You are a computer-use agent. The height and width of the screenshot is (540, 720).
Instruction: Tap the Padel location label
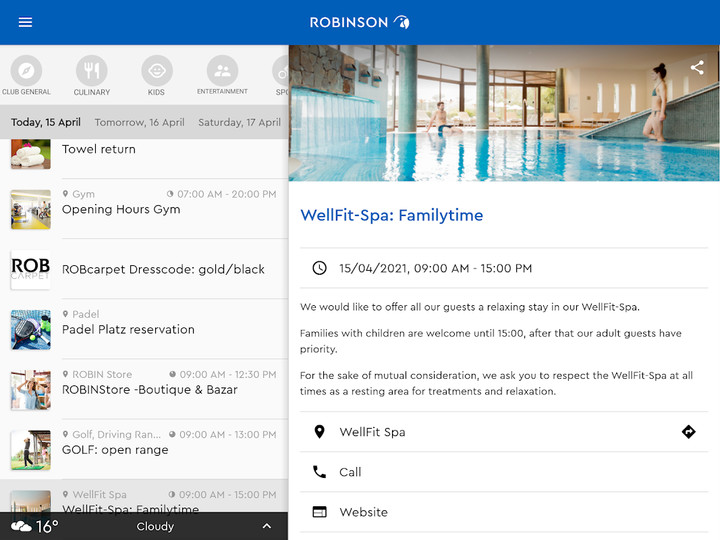tap(85, 314)
